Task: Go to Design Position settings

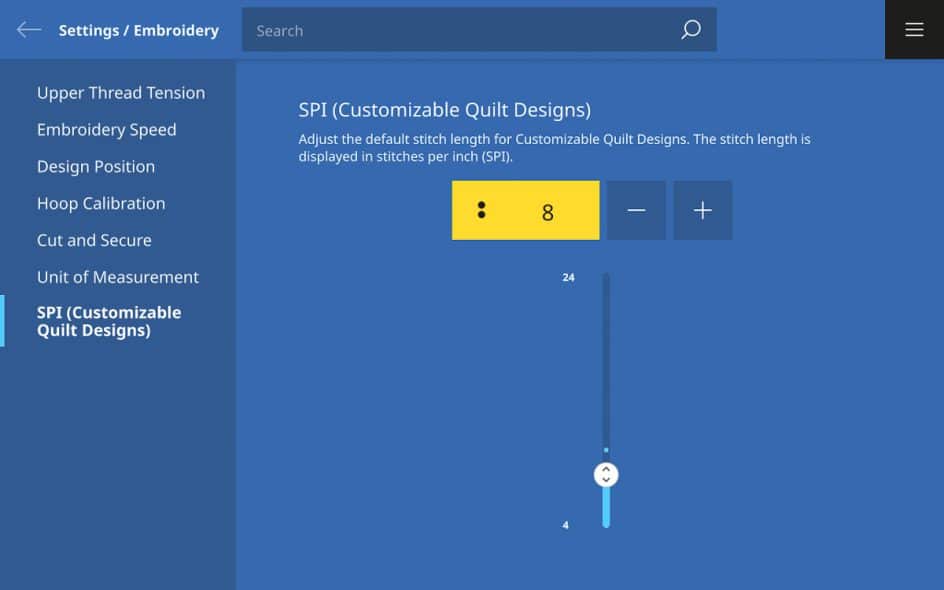Action: pos(96,167)
